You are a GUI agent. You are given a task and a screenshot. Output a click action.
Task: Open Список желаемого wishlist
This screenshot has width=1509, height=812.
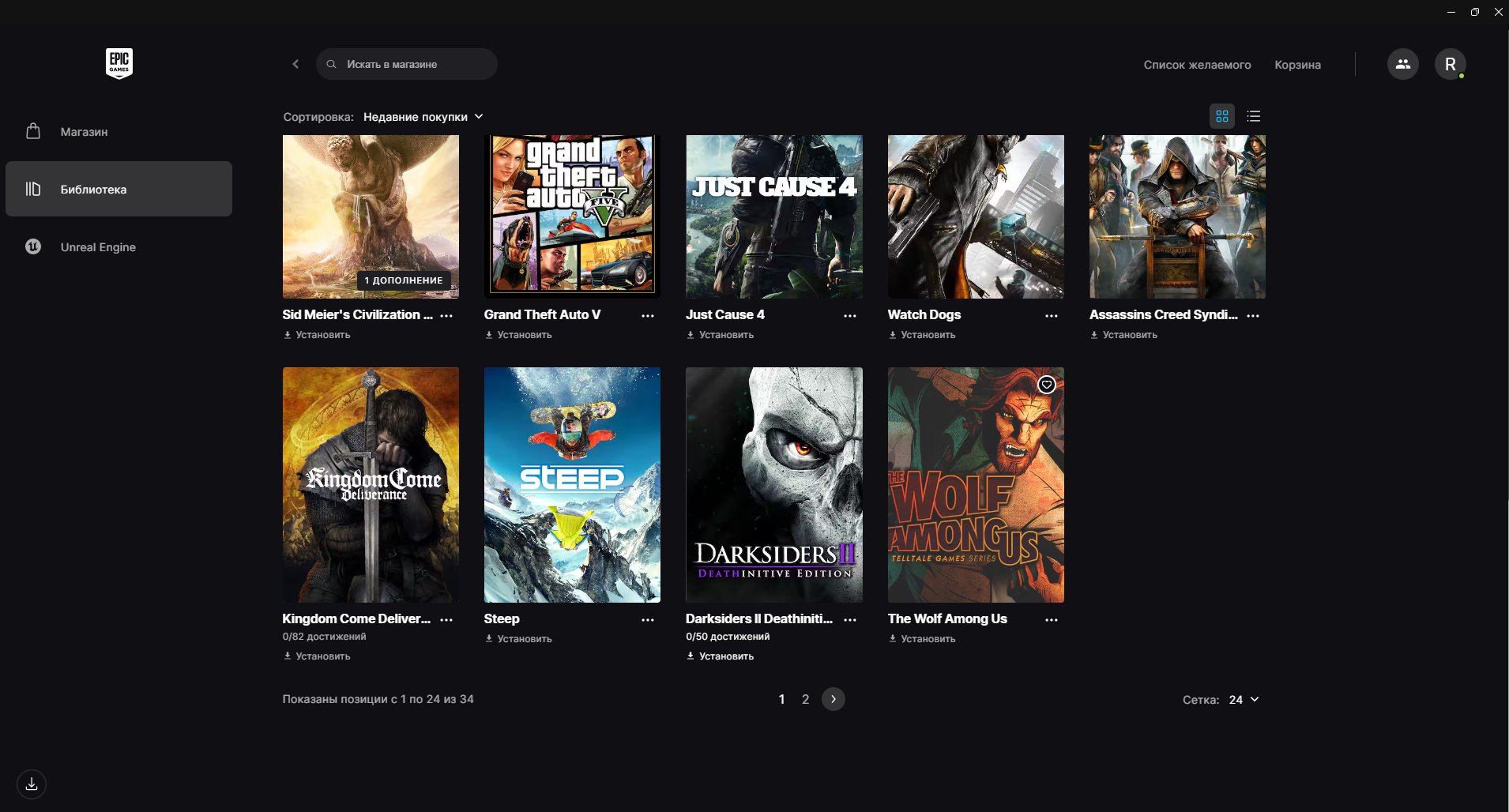pos(1197,65)
